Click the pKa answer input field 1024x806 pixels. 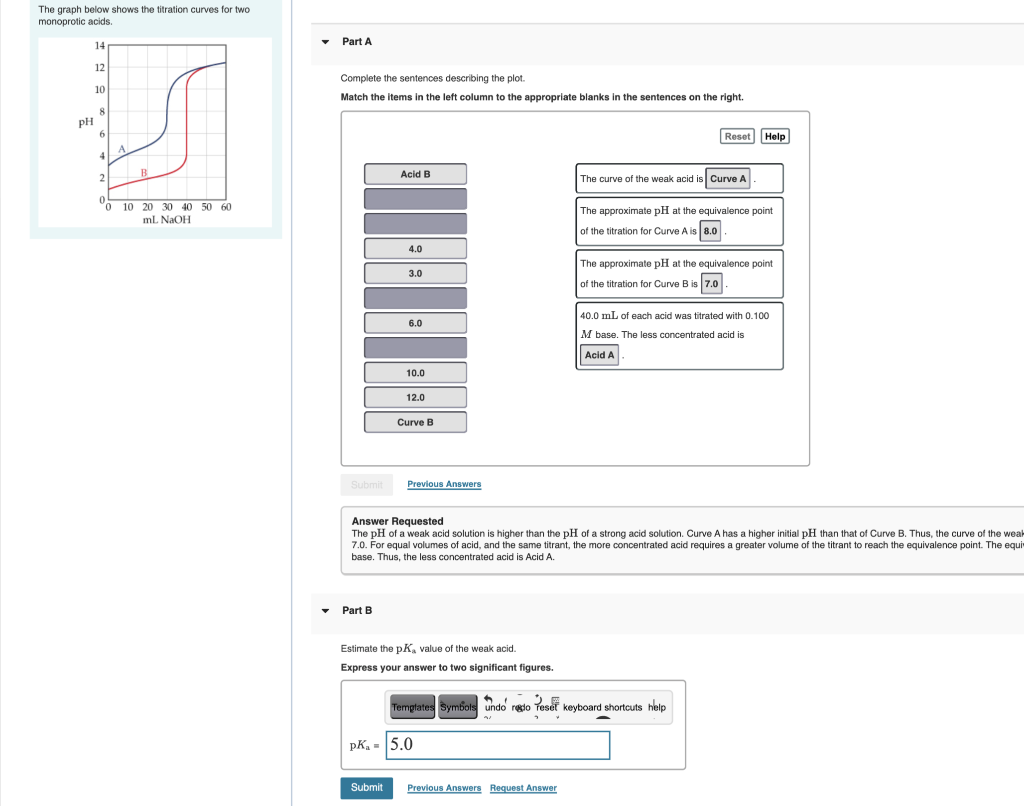pyautogui.click(x=498, y=745)
